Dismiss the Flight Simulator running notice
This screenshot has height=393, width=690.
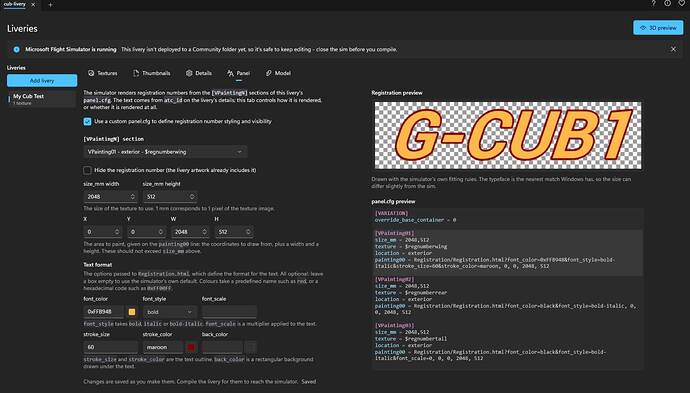pyautogui.click(x=673, y=49)
